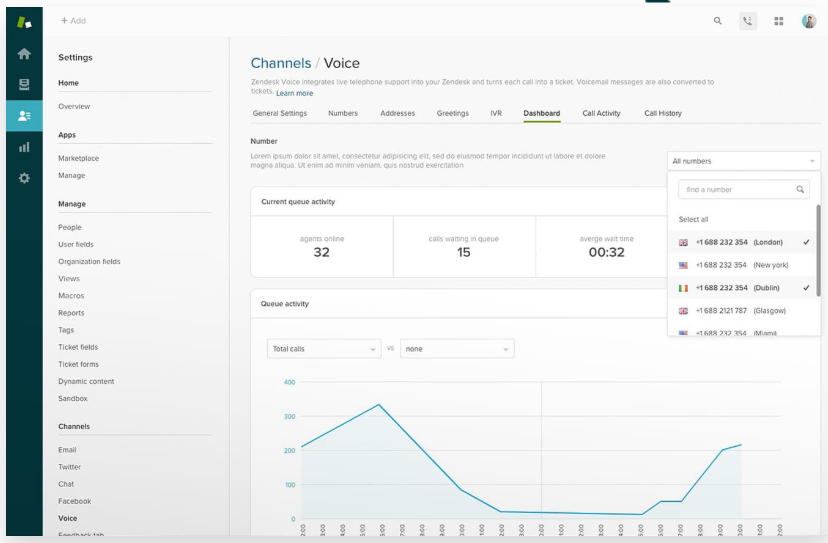Click the Irish flag beside Dublin number
Image resolution: width=828 pixels, height=543 pixels.
coord(683,288)
